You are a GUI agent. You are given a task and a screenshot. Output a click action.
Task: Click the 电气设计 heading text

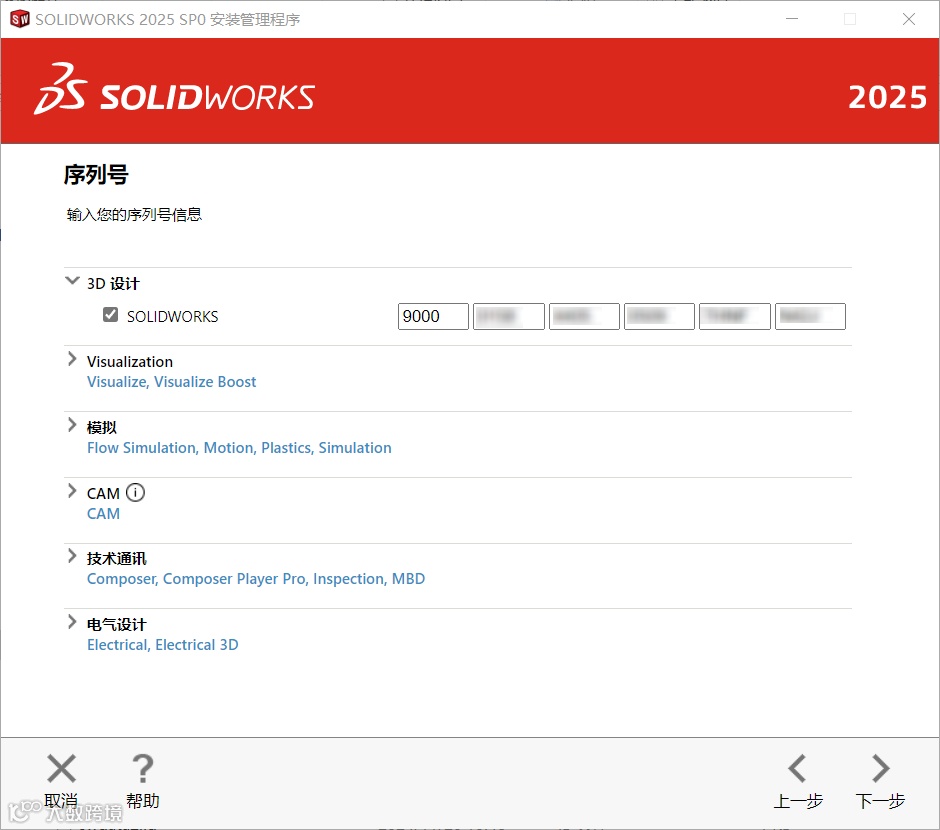117,624
